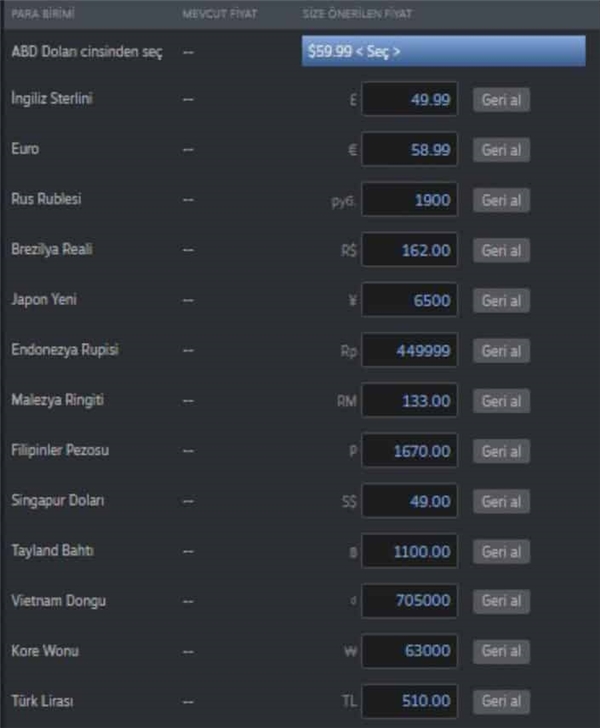The image size is (600, 728).
Task: Click Geri al for Singapur Doları
Action: (501, 501)
